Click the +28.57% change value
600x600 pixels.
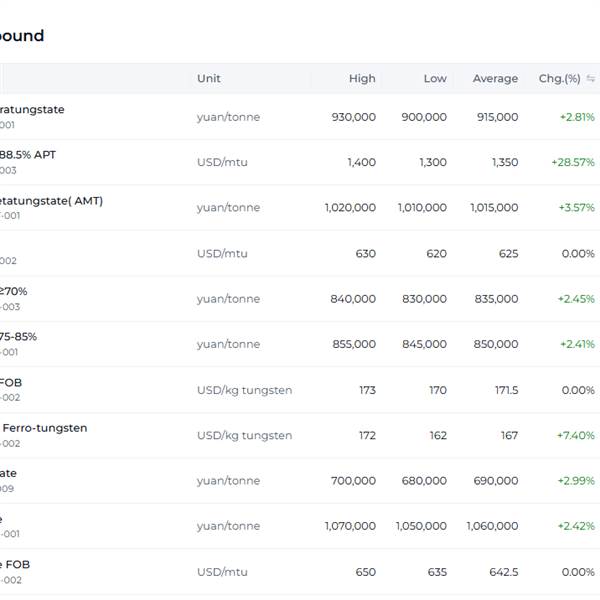(572, 162)
